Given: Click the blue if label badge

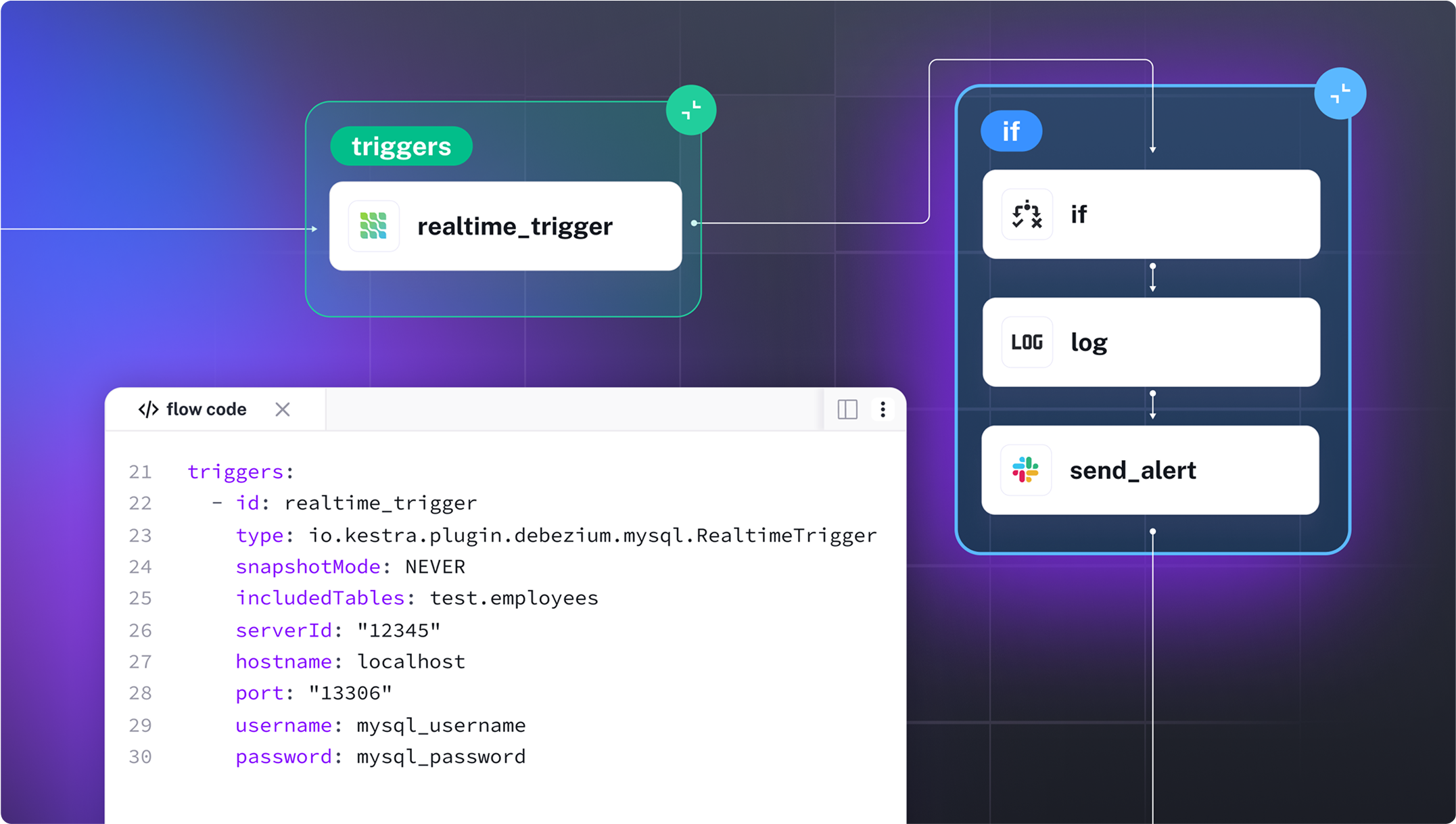Looking at the screenshot, I should pyautogui.click(x=1010, y=131).
